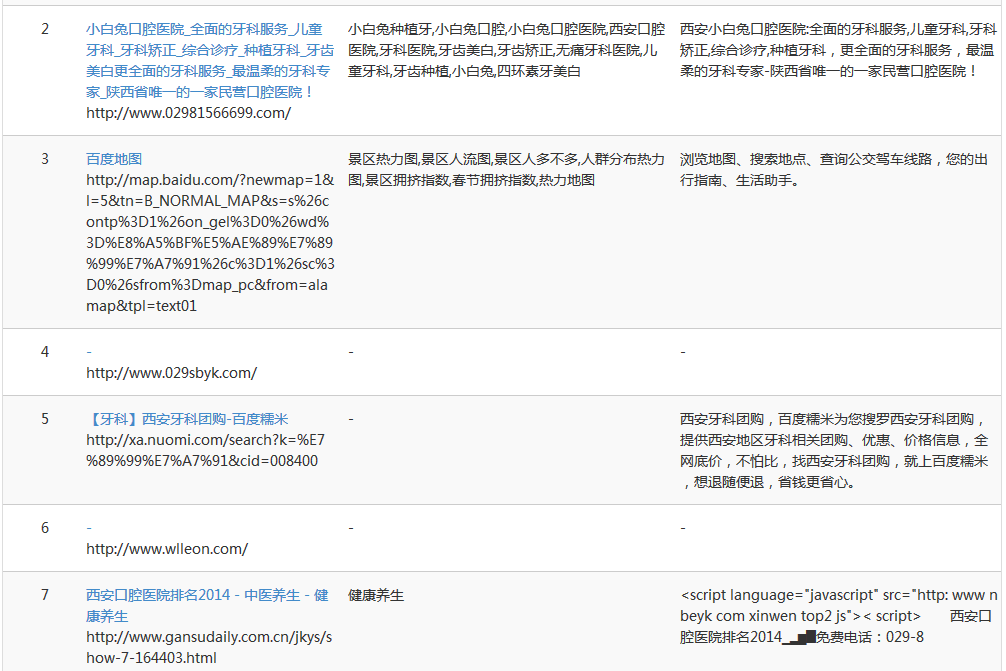1006x671 pixels.
Task: Click the 百度地图 title link
Action: point(114,159)
